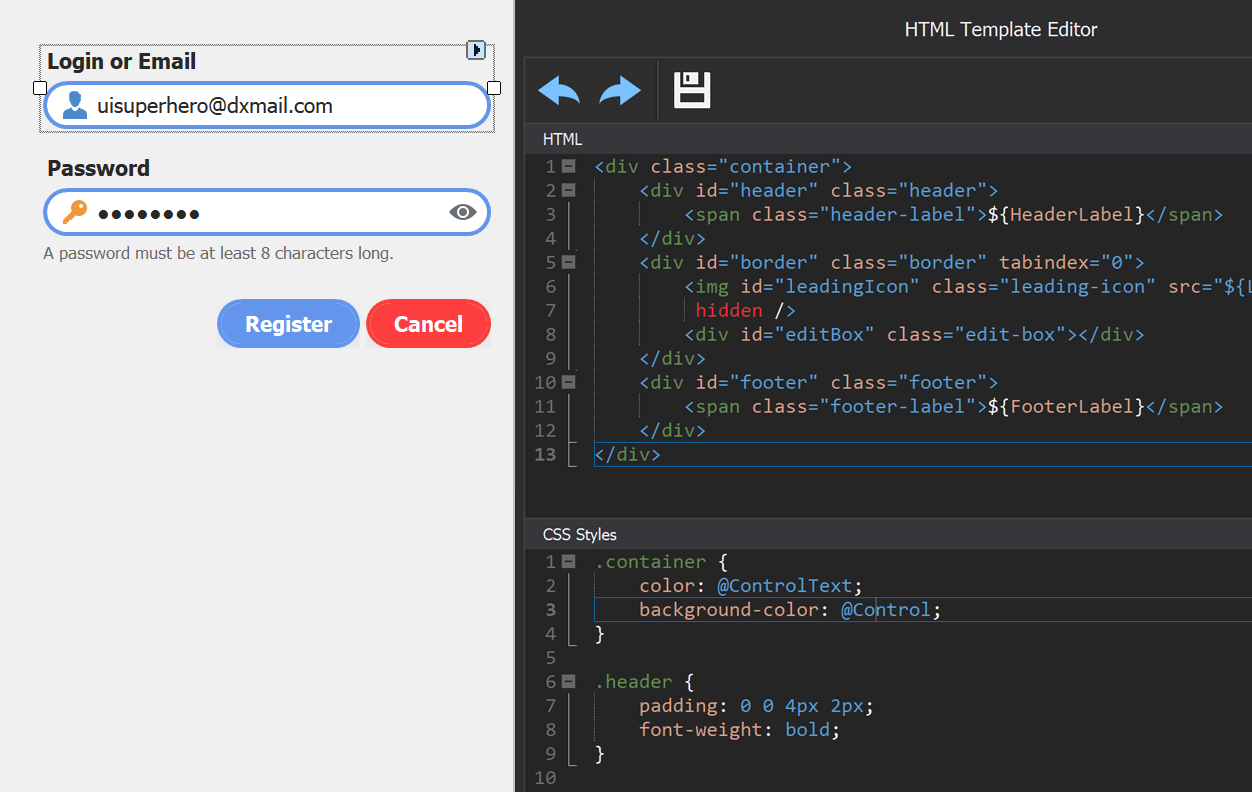Toggle password visibility with the eye icon
This screenshot has width=1252, height=792.
click(x=462, y=212)
